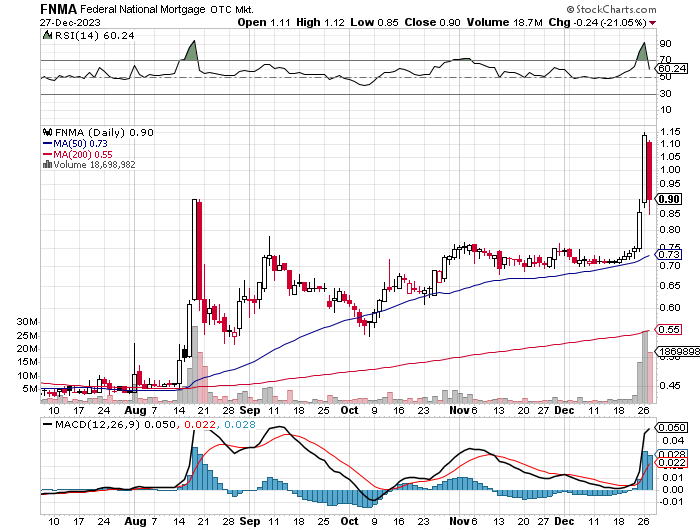The image size is (700, 530).
Task: Click the 60.24 RSI value tag on right axis
Action: click(x=672, y=68)
